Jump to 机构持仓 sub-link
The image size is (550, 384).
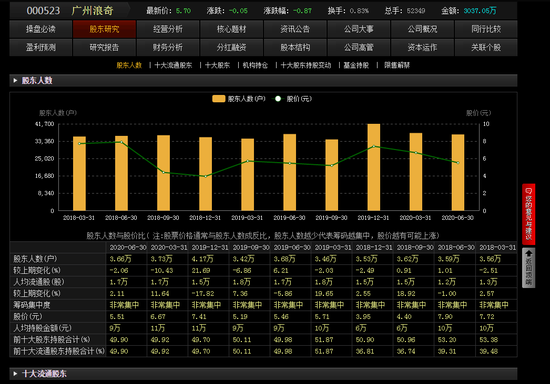pyautogui.click(x=255, y=65)
